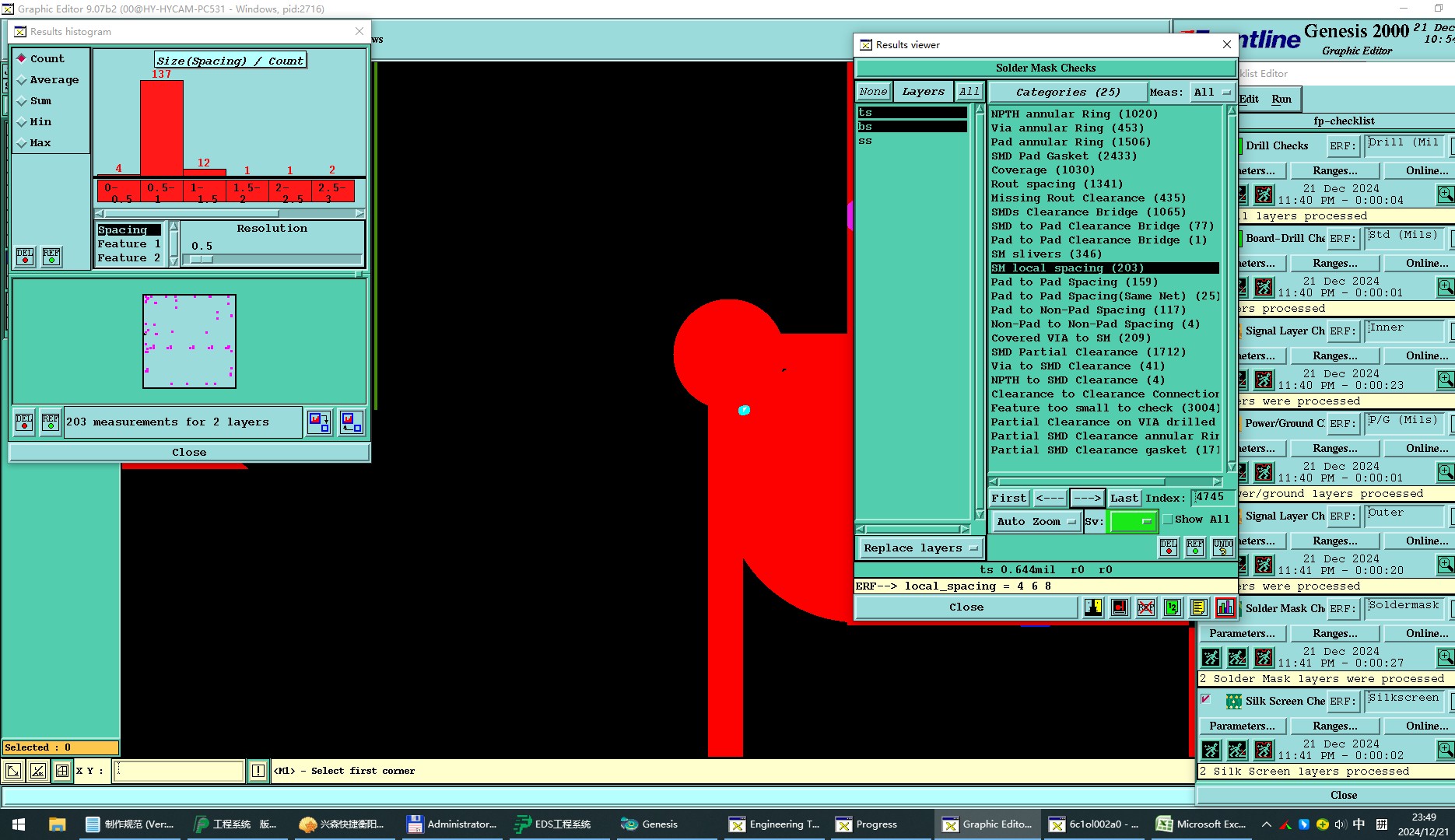Click the Last navigation button

point(1124,498)
